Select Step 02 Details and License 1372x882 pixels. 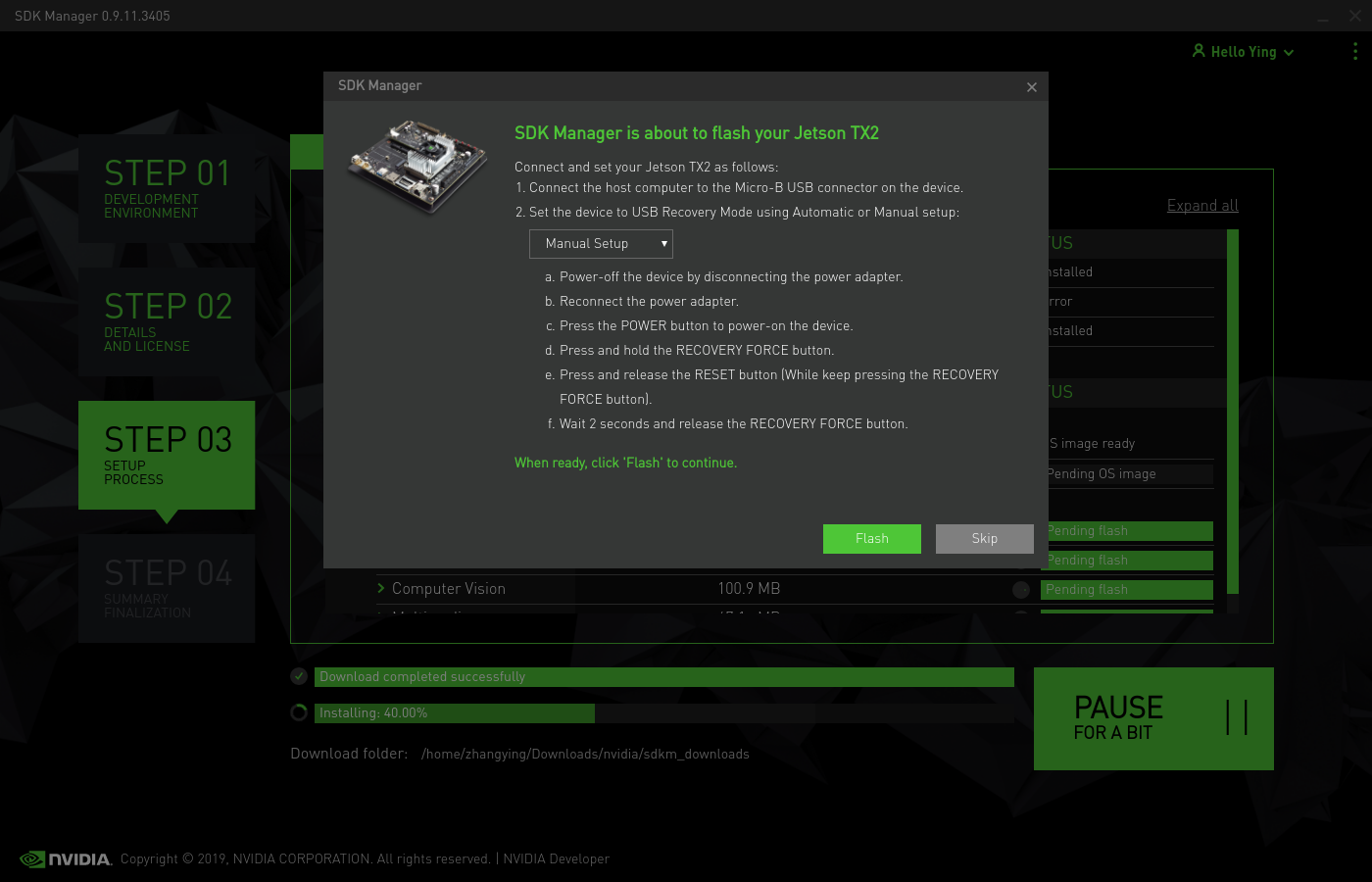167,321
